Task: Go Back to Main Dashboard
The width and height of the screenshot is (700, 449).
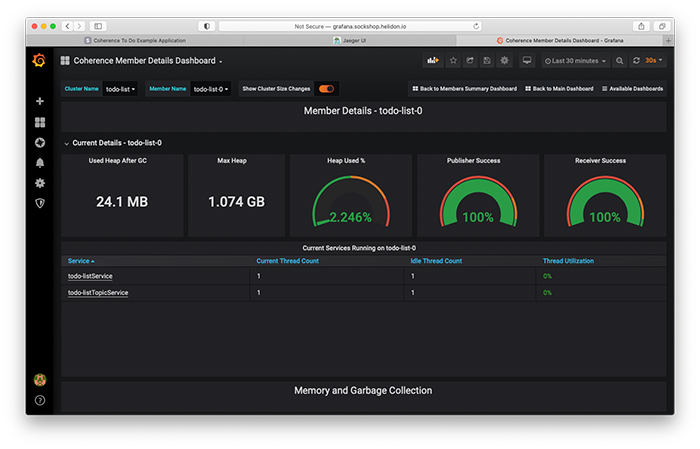Action: tap(559, 89)
